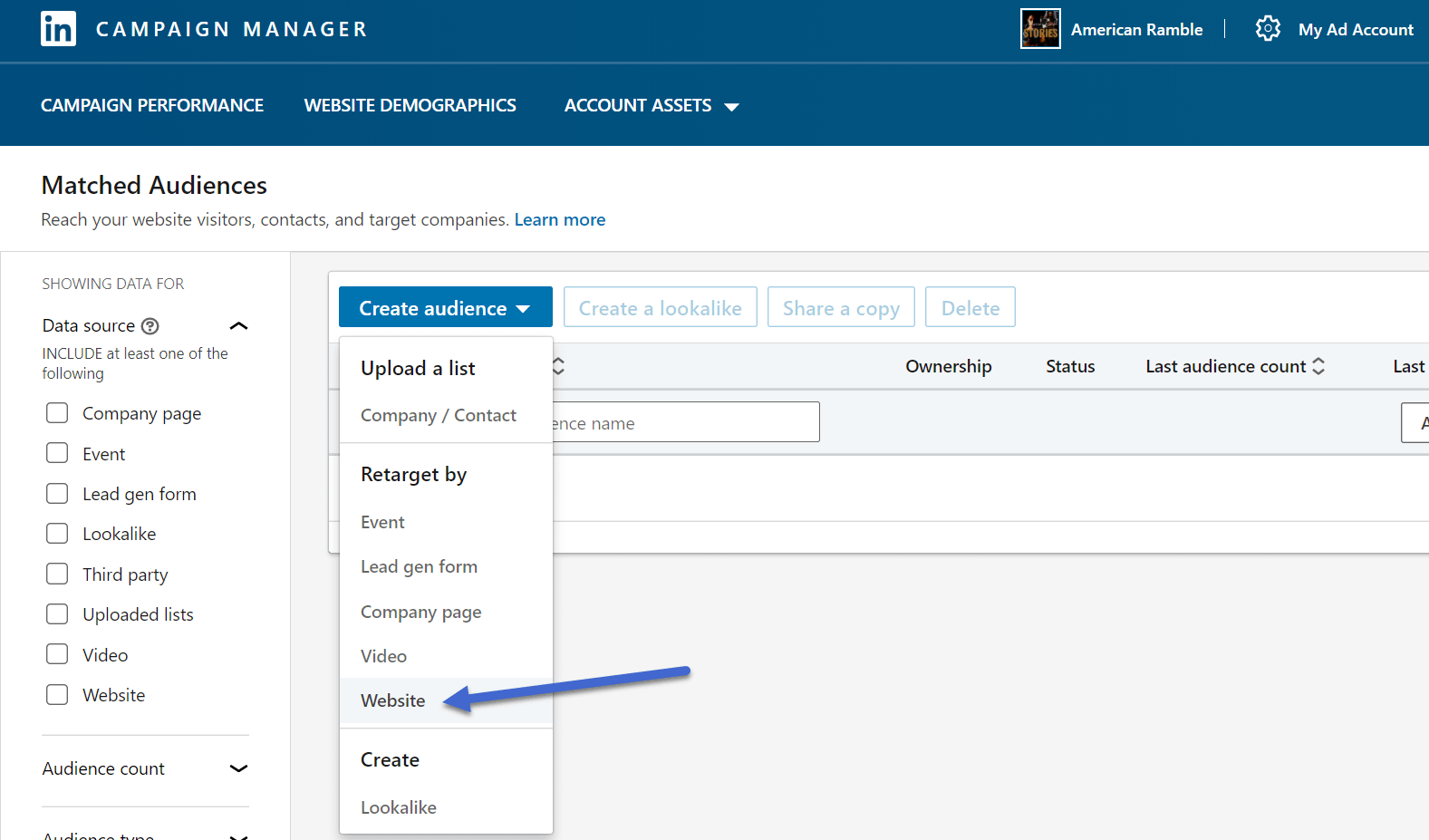Image resolution: width=1429 pixels, height=840 pixels.
Task: Click the American Ramble account thumbnail
Action: [1040, 29]
